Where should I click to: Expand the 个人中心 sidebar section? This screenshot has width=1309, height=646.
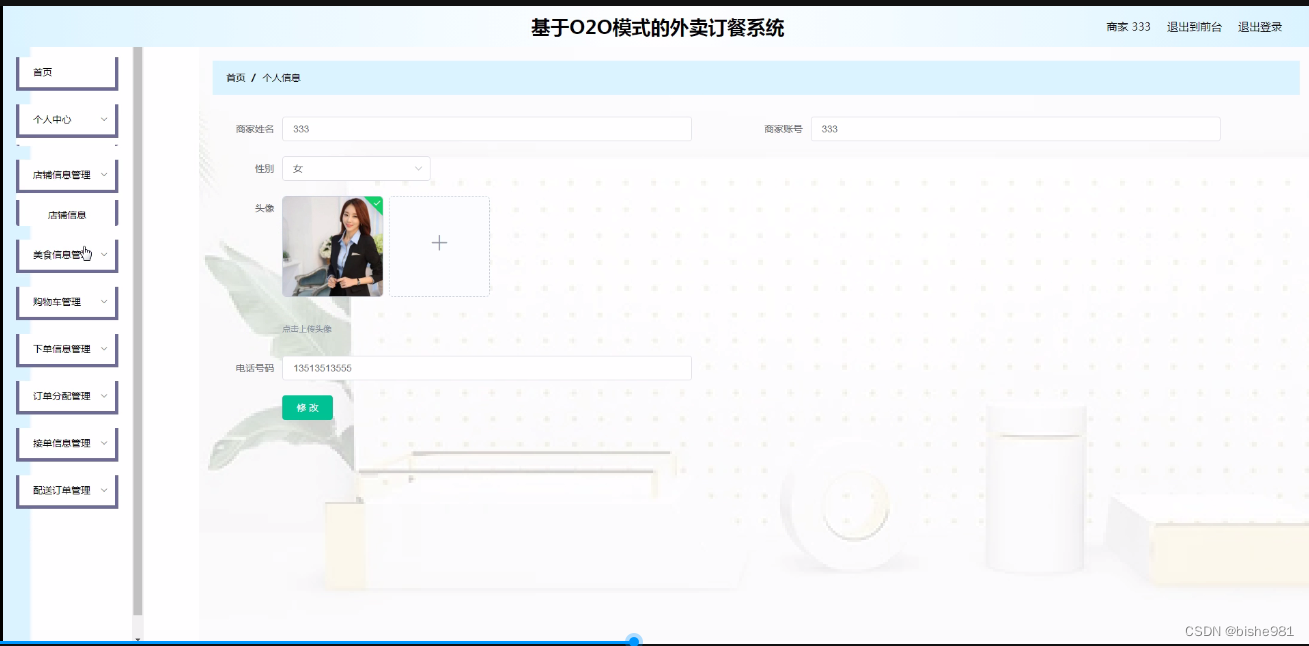(66, 119)
